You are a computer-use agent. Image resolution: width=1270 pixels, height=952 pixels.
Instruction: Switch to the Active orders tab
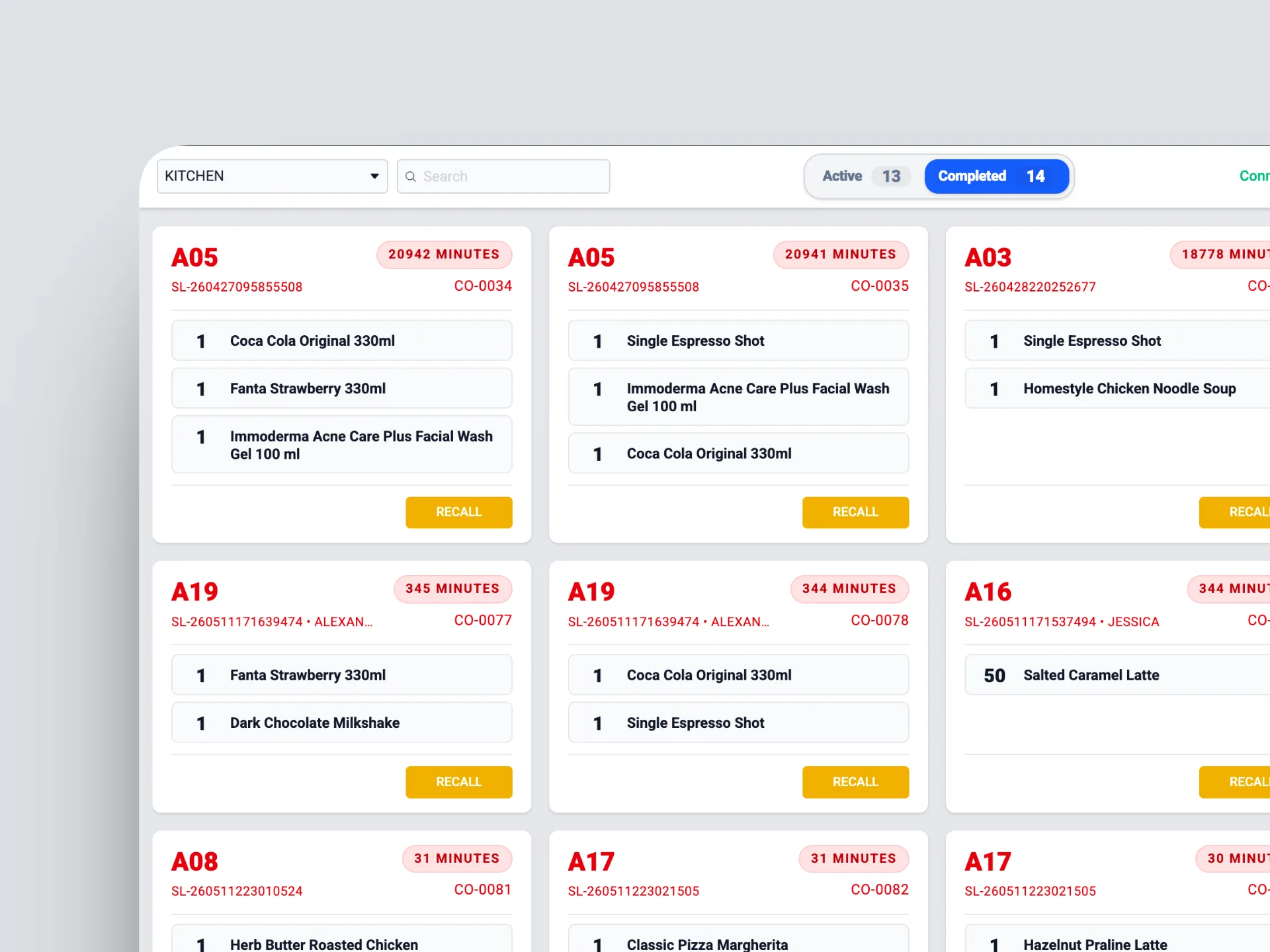(x=866, y=176)
